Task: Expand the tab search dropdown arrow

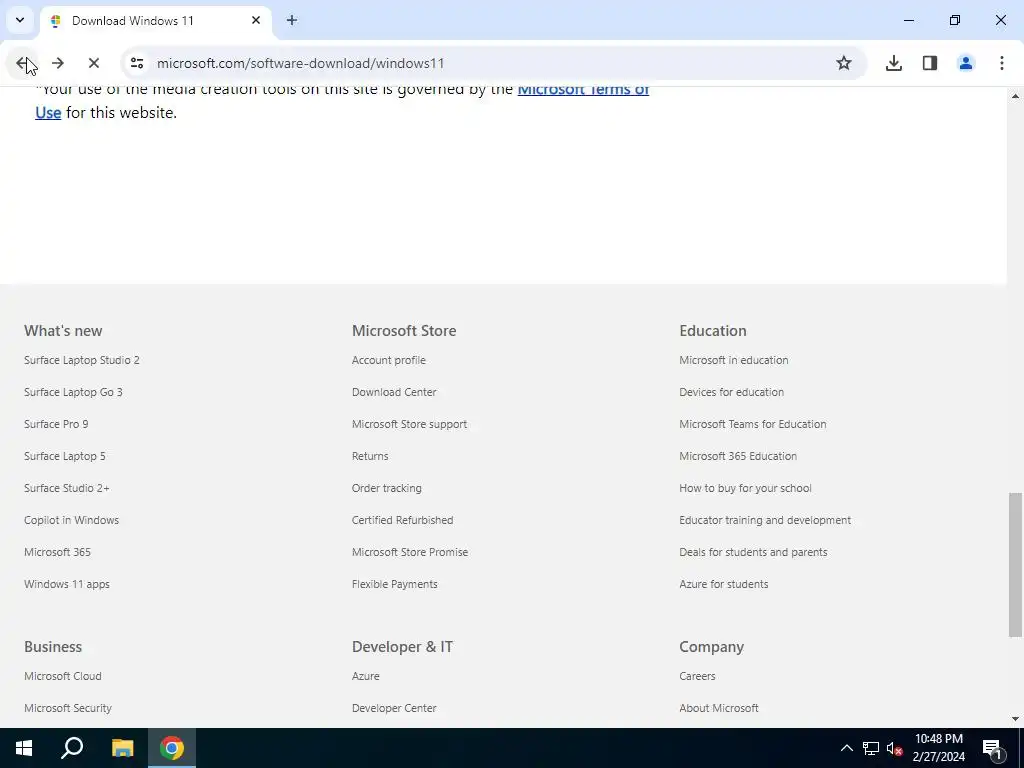Action: click(20, 20)
